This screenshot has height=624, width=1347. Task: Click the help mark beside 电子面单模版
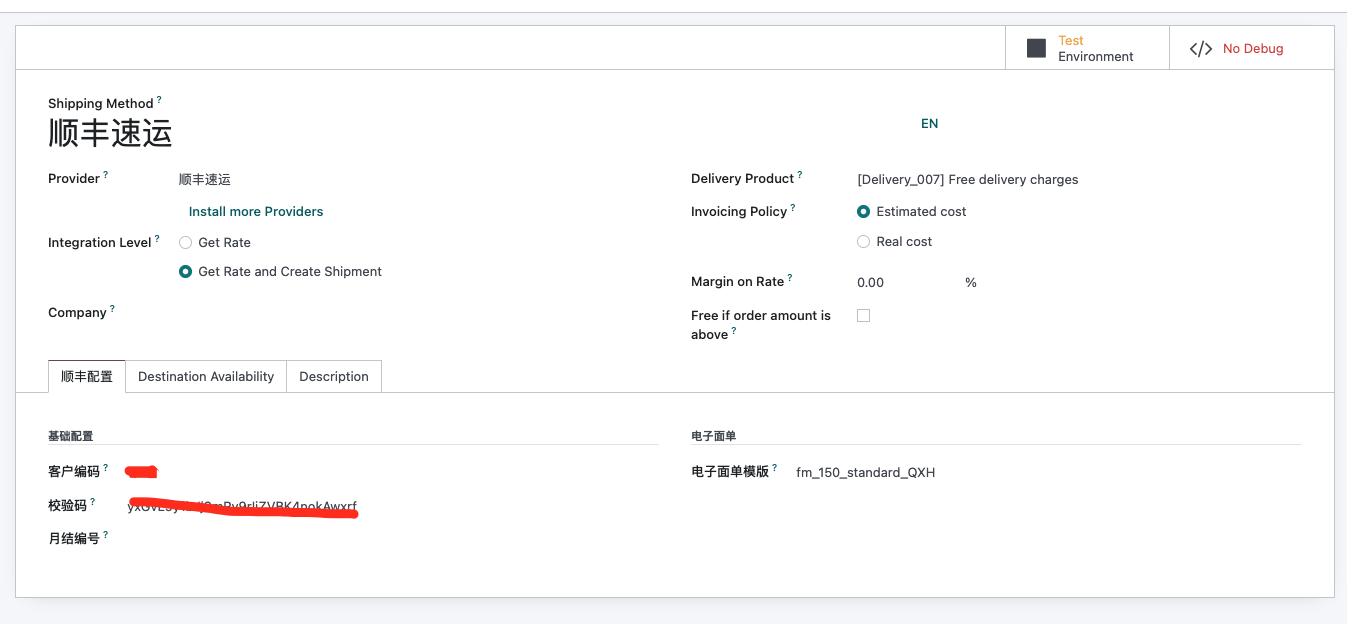click(x=775, y=467)
